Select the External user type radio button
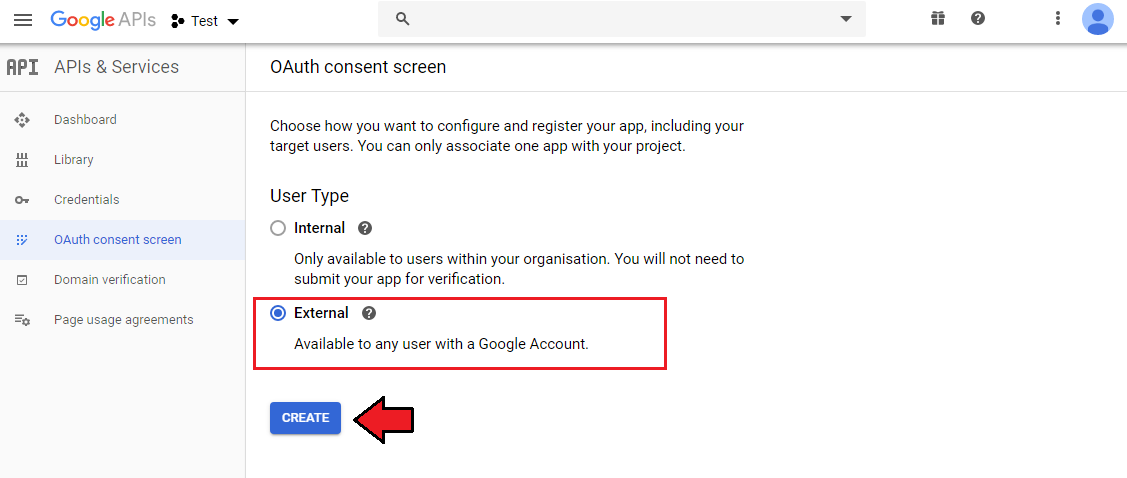The width and height of the screenshot is (1127, 478). pos(277,313)
